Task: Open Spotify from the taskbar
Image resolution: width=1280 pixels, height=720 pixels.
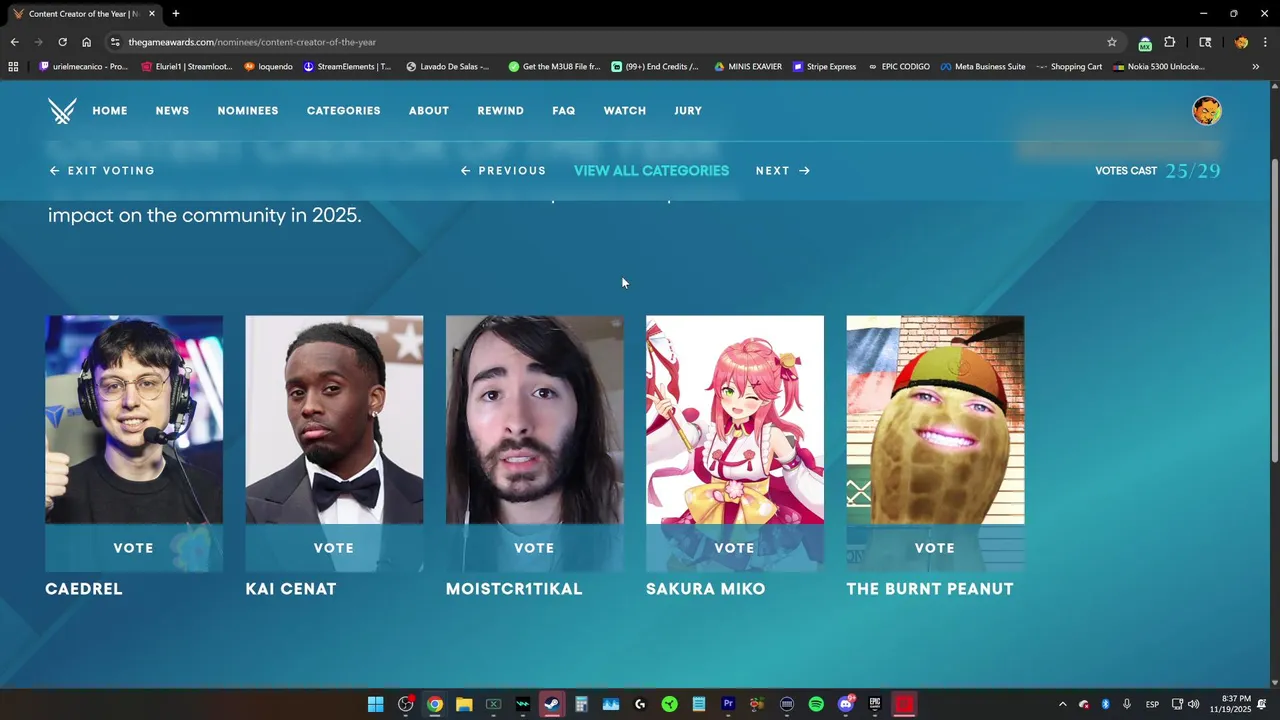Action: tap(816, 704)
